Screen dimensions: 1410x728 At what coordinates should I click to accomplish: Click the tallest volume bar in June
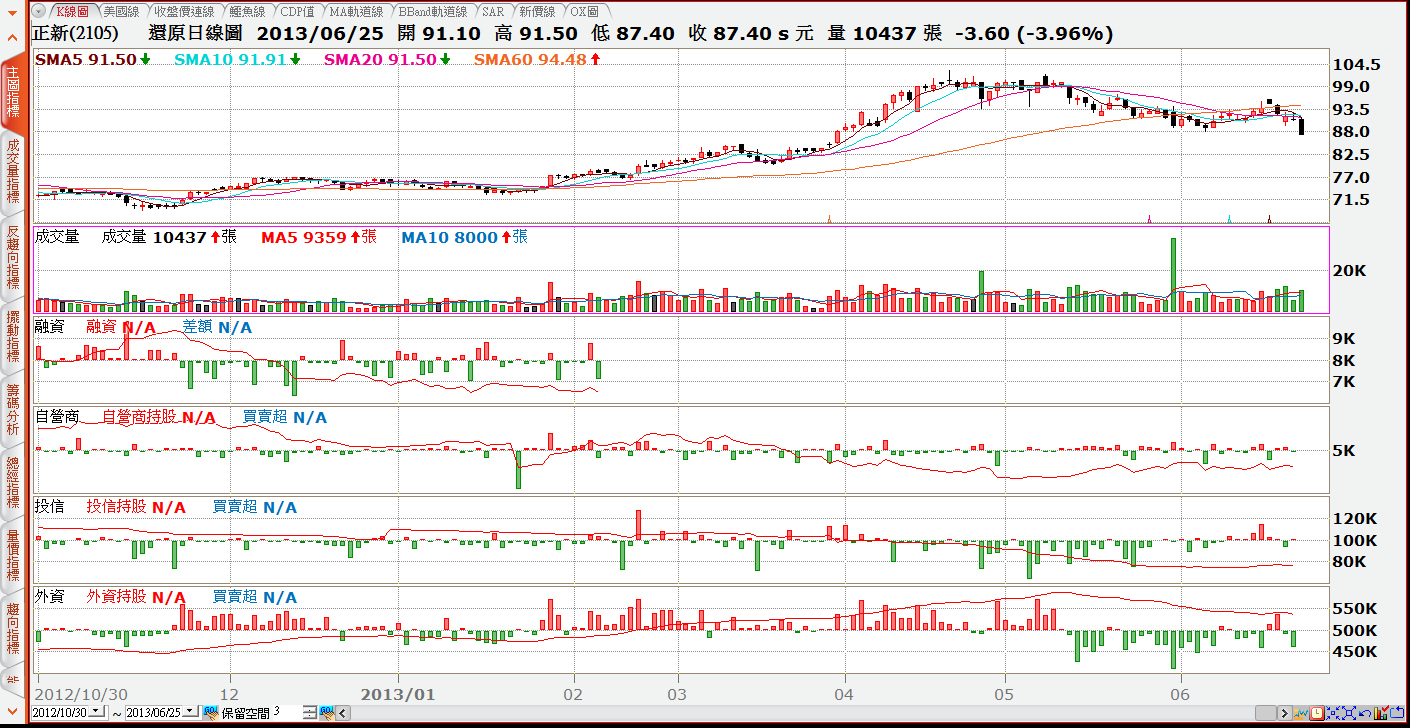pos(1174,274)
